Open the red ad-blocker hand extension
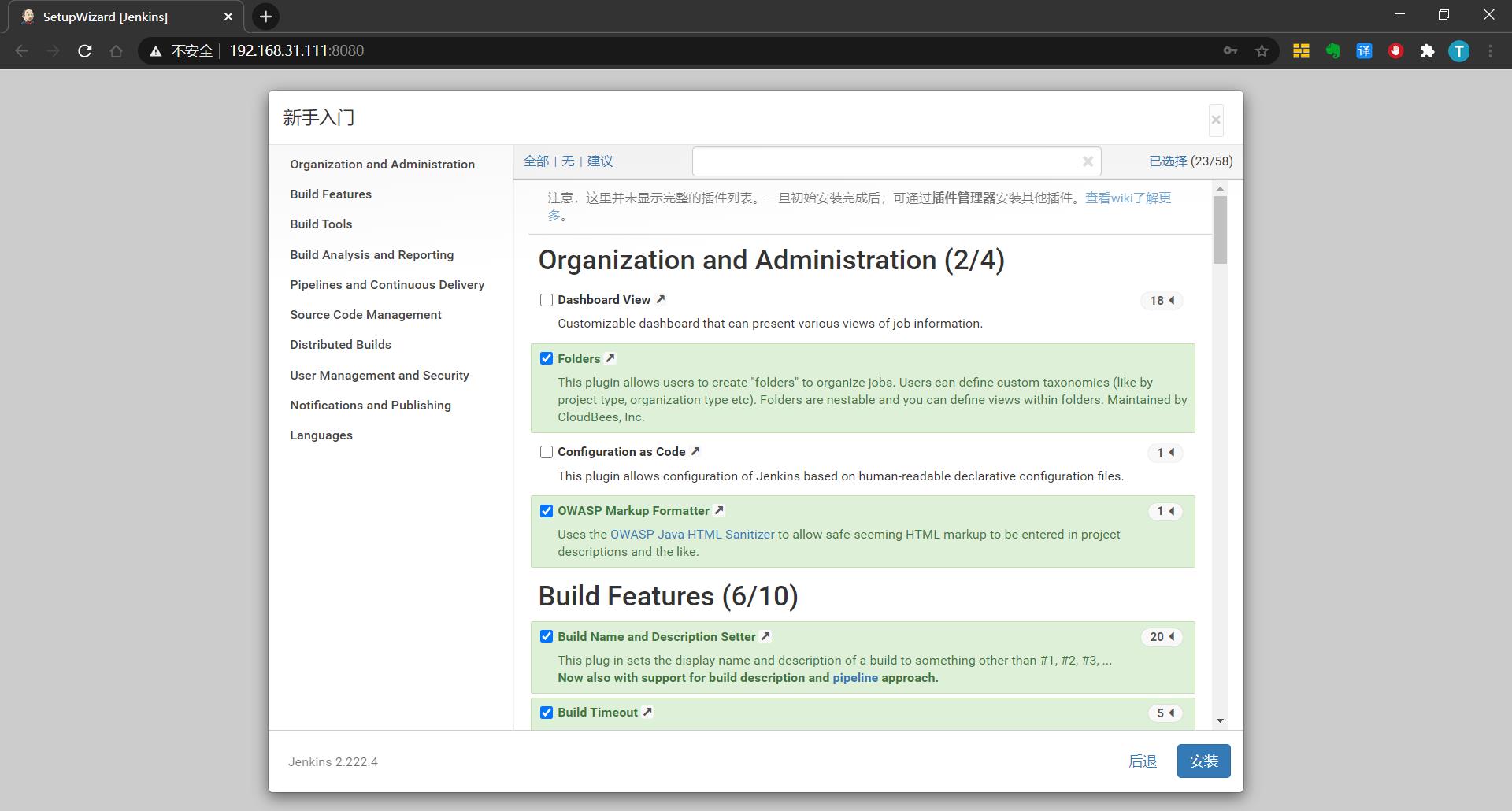This screenshot has width=1512, height=811. click(x=1395, y=51)
